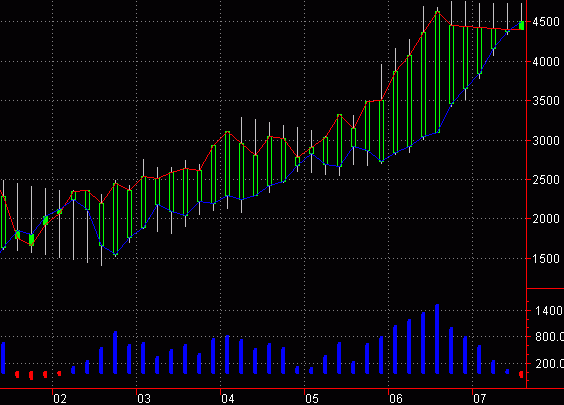The height and width of the screenshot is (405, 564).
Task: Select the 05 time axis marker
Action: pyautogui.click(x=312, y=399)
